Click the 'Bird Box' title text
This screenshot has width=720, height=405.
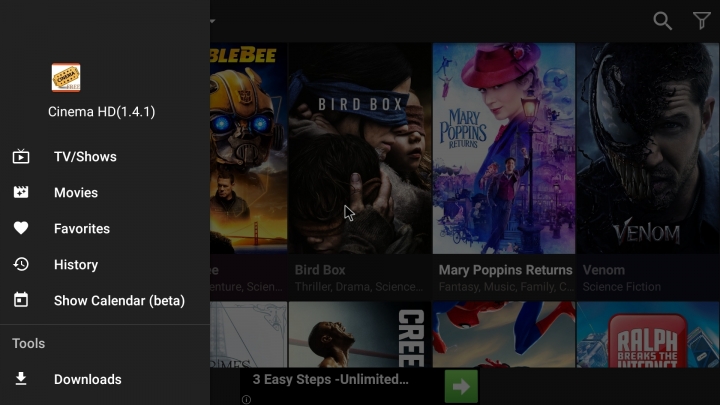click(x=320, y=270)
